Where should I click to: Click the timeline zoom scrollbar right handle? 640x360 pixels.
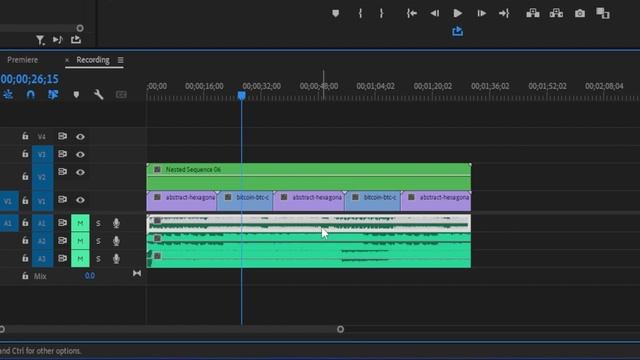pyautogui.click(x=340, y=329)
